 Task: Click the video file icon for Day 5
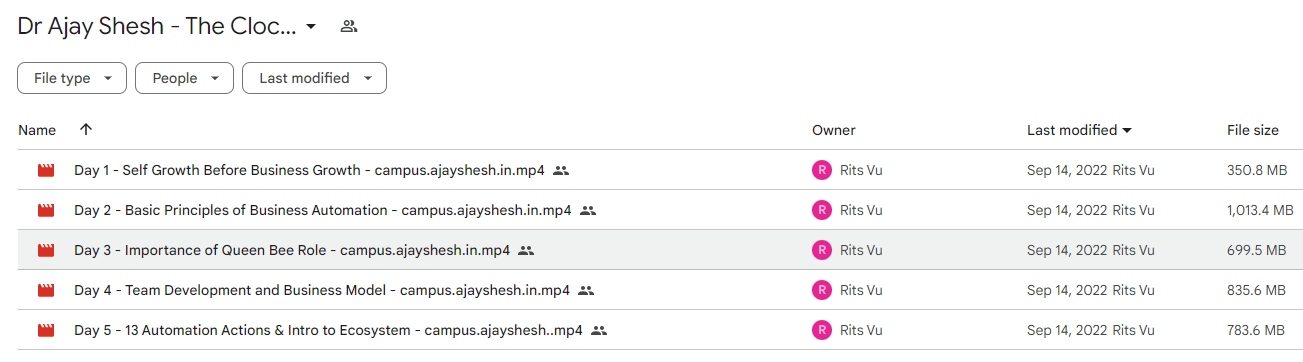[x=45, y=330]
